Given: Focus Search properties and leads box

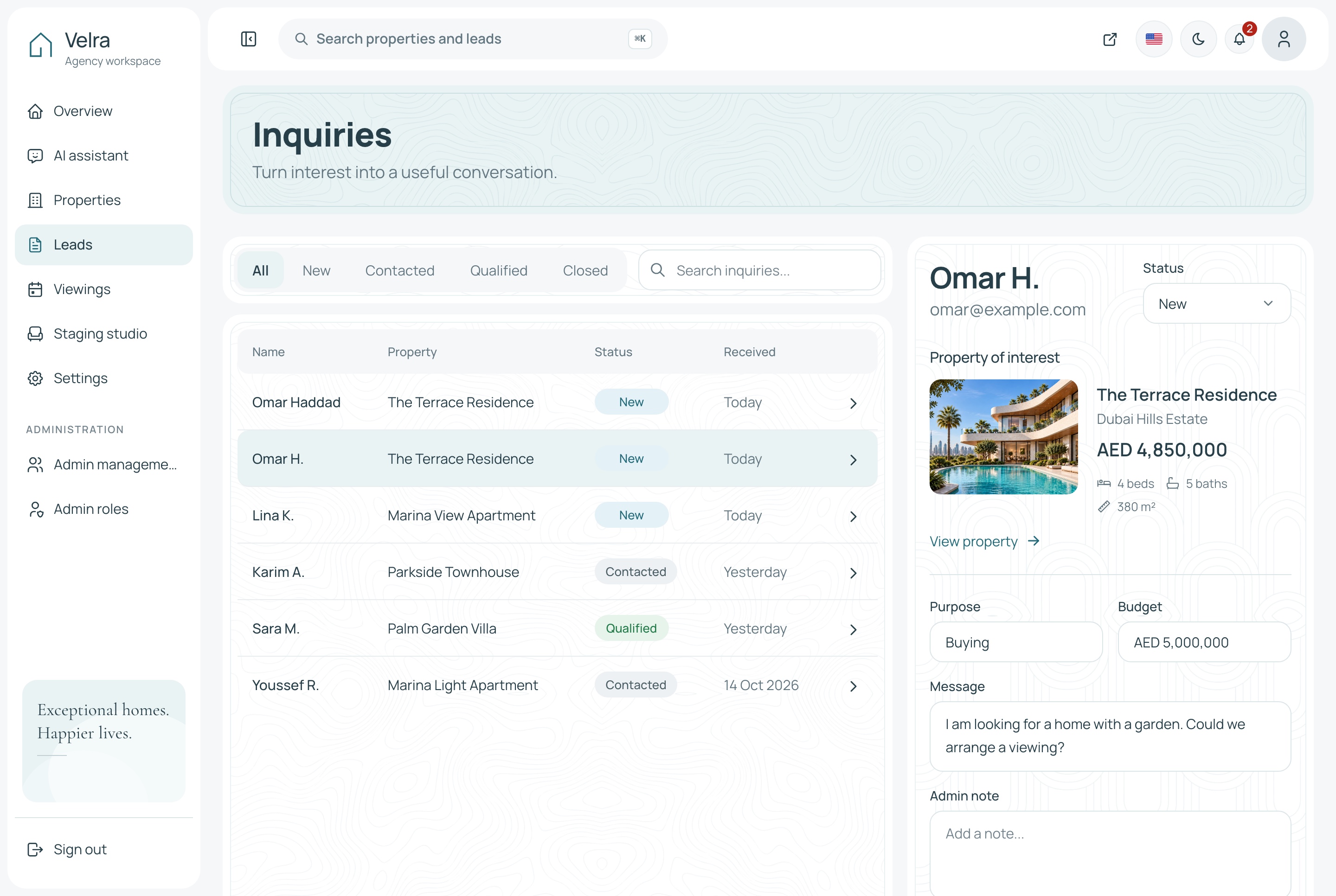Looking at the screenshot, I should [473, 39].
